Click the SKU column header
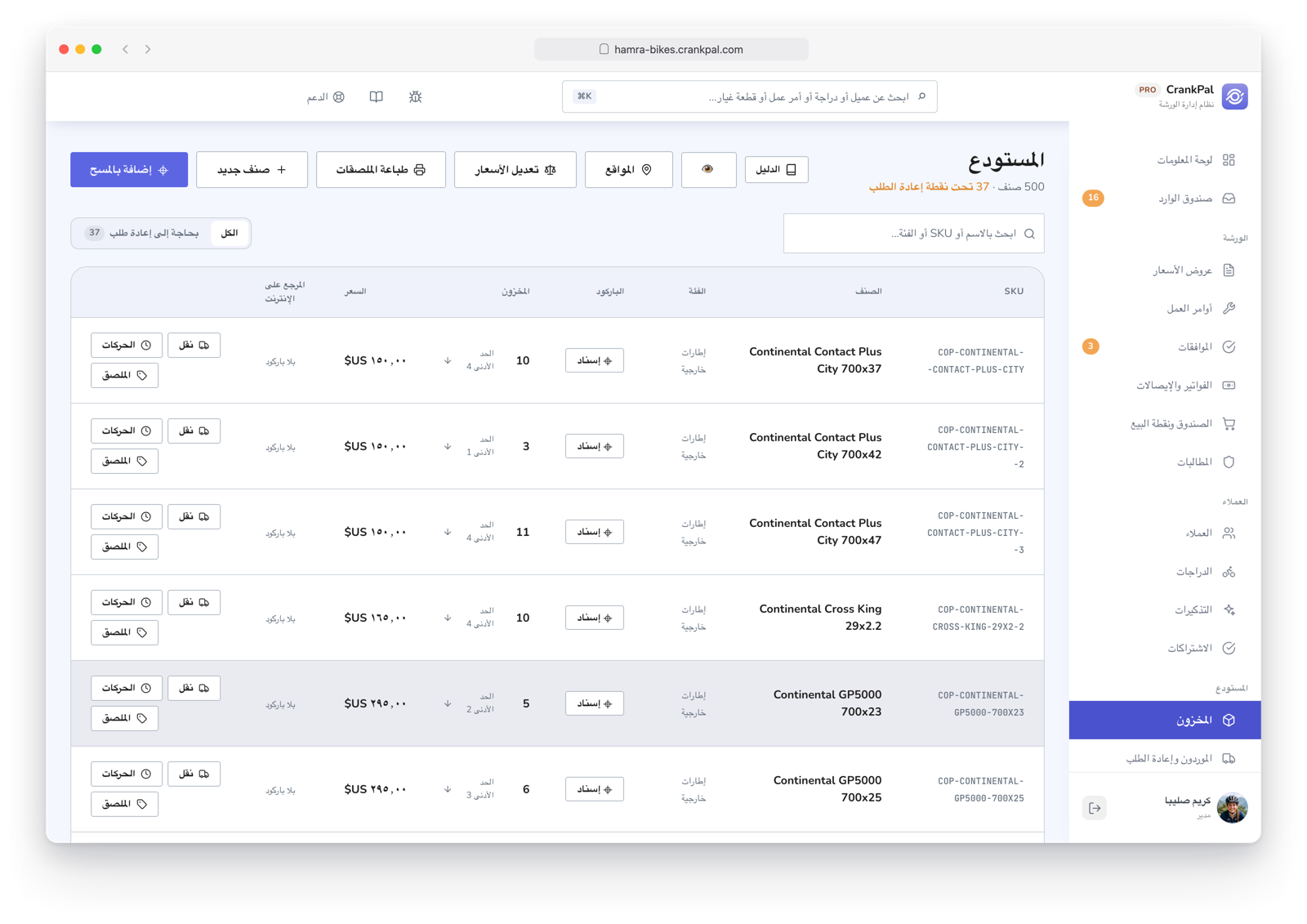Screen dimensions: 1307x924 [x=1014, y=291]
